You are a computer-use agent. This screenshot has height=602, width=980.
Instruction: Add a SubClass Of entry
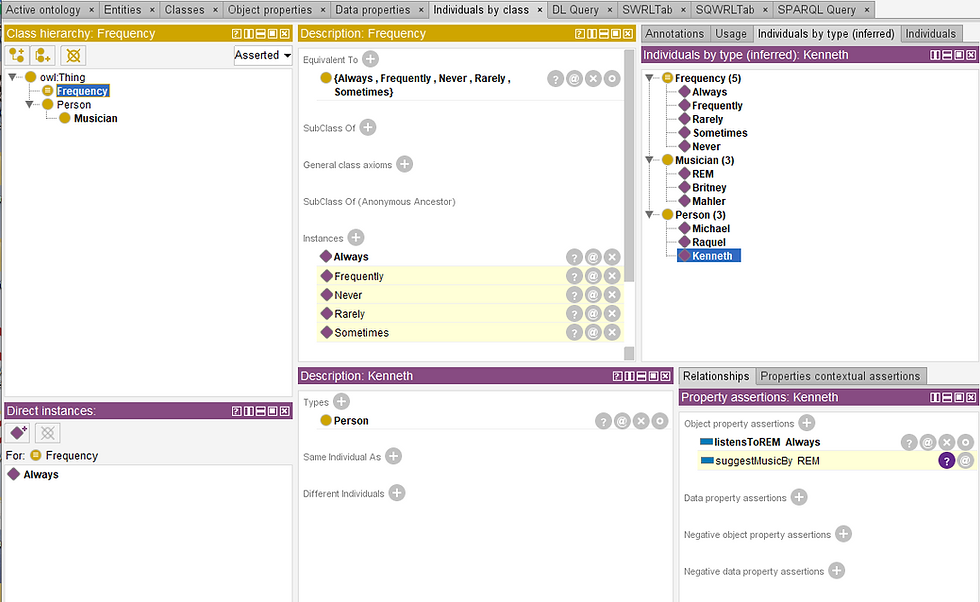pyautogui.click(x=368, y=128)
